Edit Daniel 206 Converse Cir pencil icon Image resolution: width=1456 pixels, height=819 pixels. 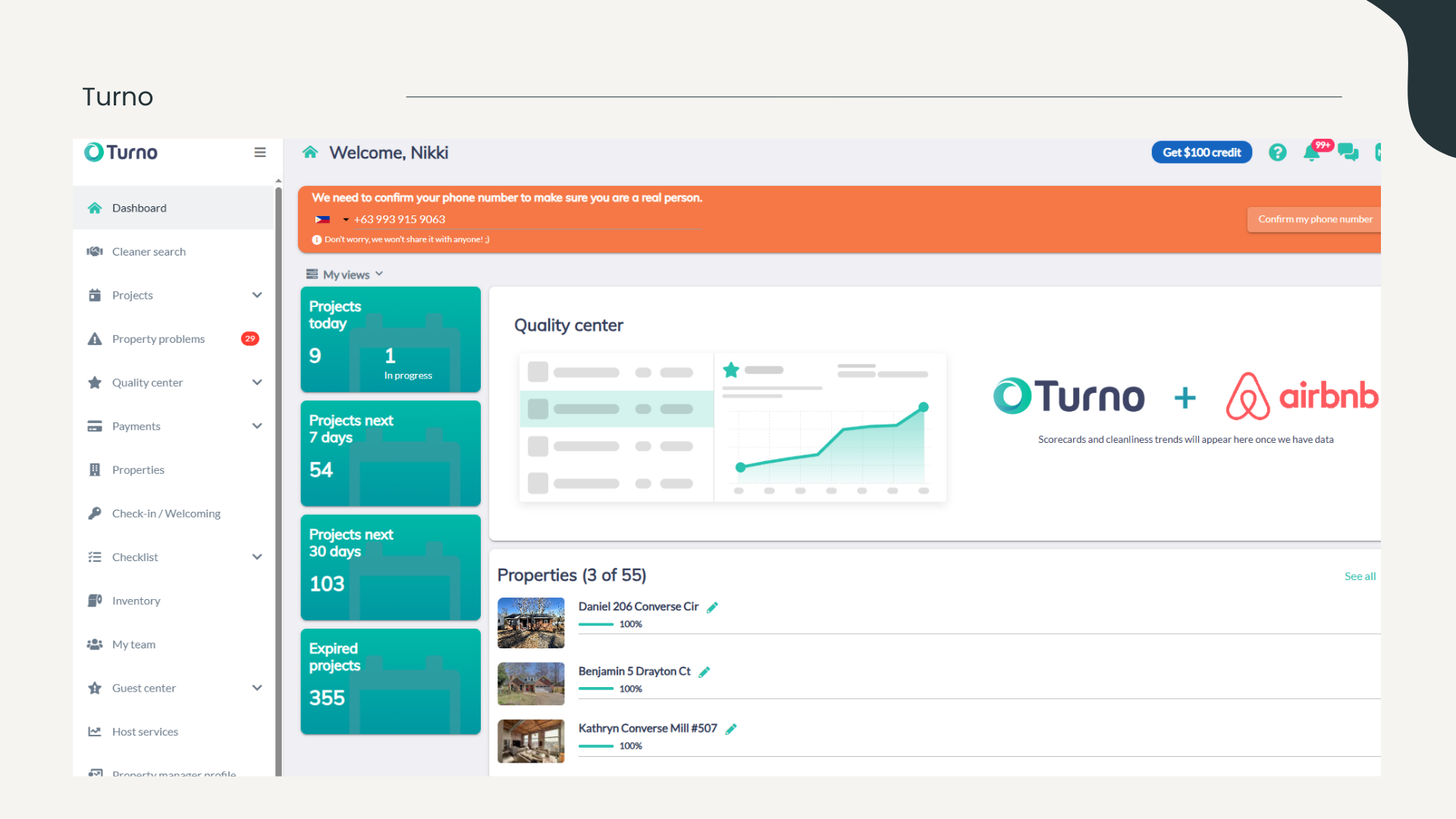click(713, 607)
